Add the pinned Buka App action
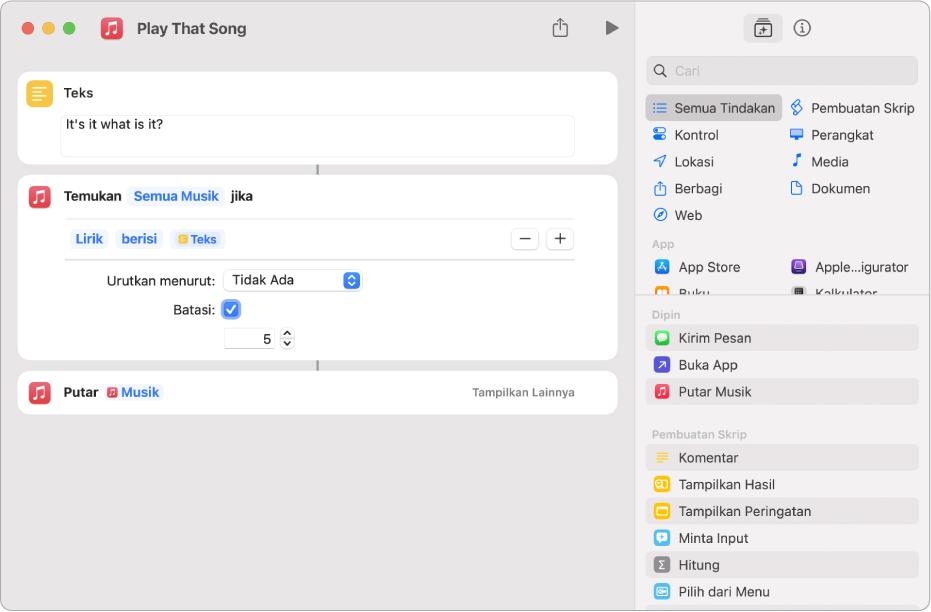Viewport: 931px width, 612px height. (x=782, y=364)
